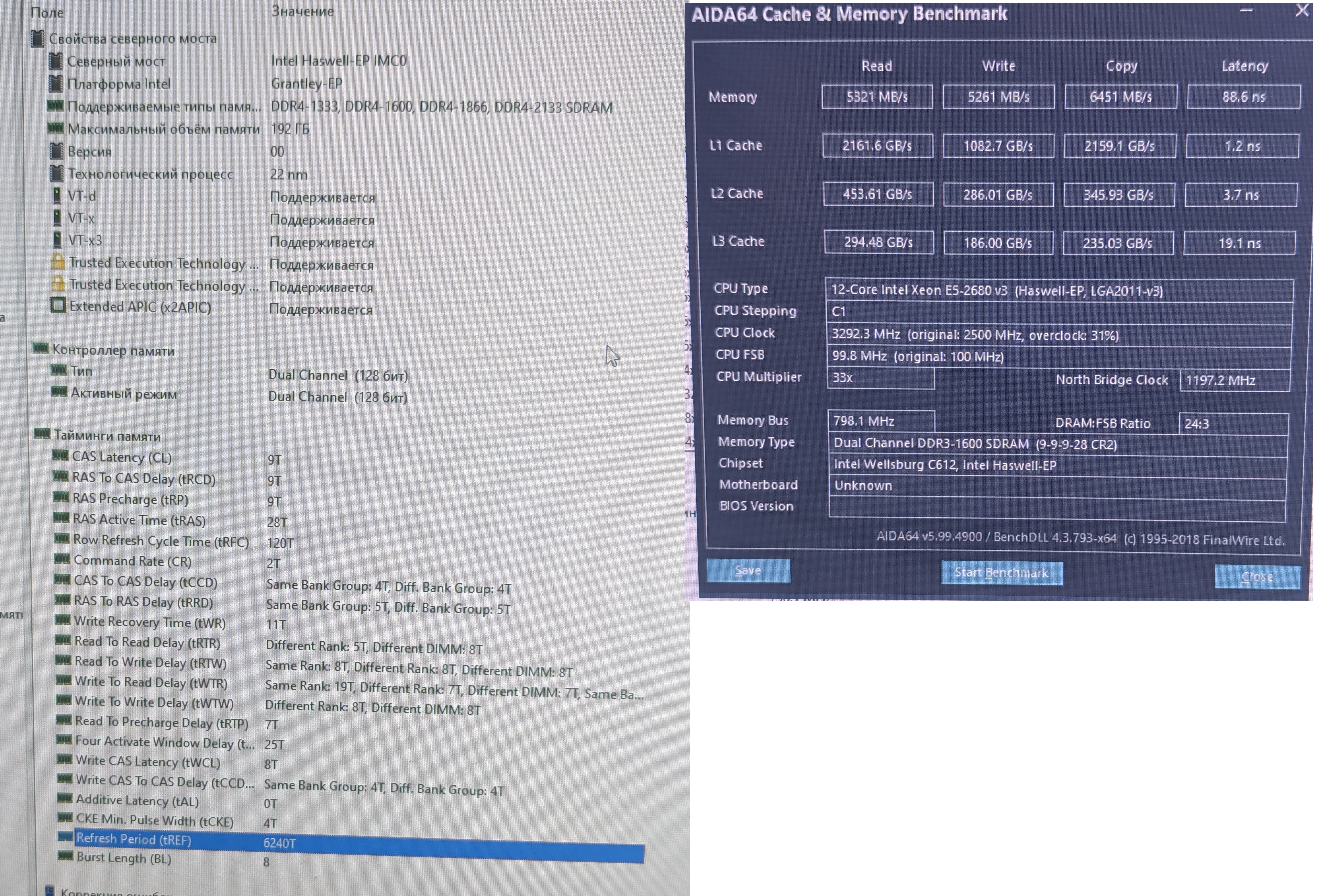Click the Значение column header
The width and height of the screenshot is (1317, 896).
click(302, 11)
